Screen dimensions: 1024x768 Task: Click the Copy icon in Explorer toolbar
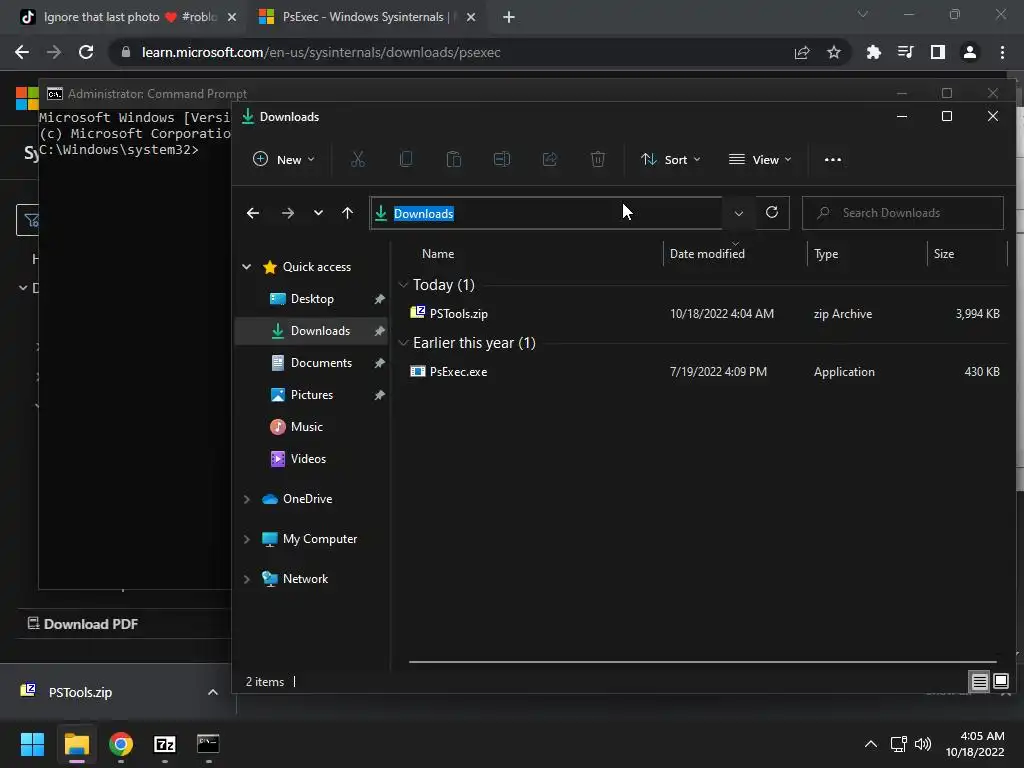tap(406, 159)
